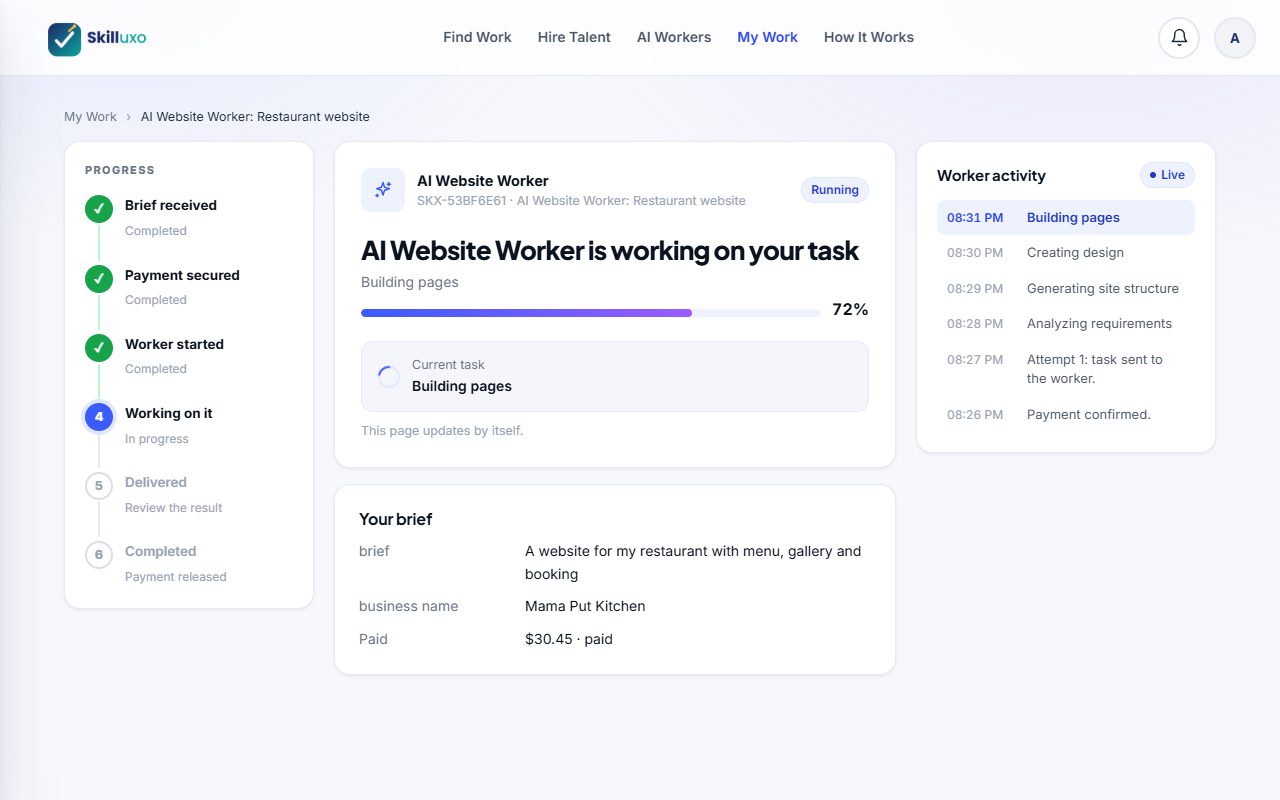Click "This page updates by itself." note
1280x800 pixels.
click(x=442, y=431)
